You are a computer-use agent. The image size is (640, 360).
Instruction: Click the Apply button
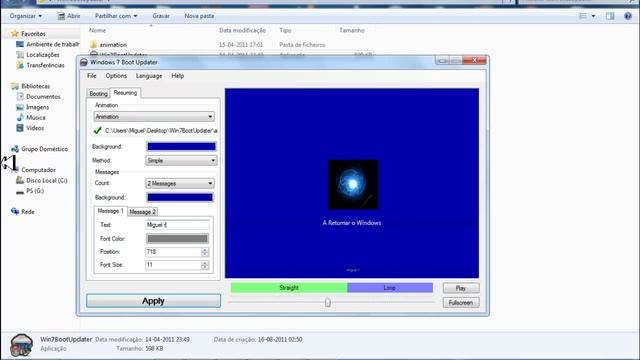153,301
